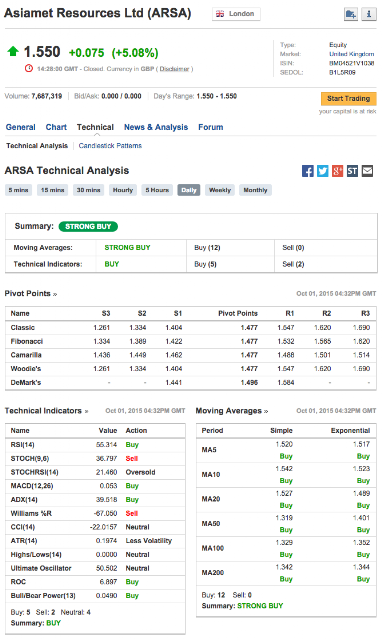Screen dimensions: 383x640
Task: Go to News & Analysis tab
Action: coord(156,127)
